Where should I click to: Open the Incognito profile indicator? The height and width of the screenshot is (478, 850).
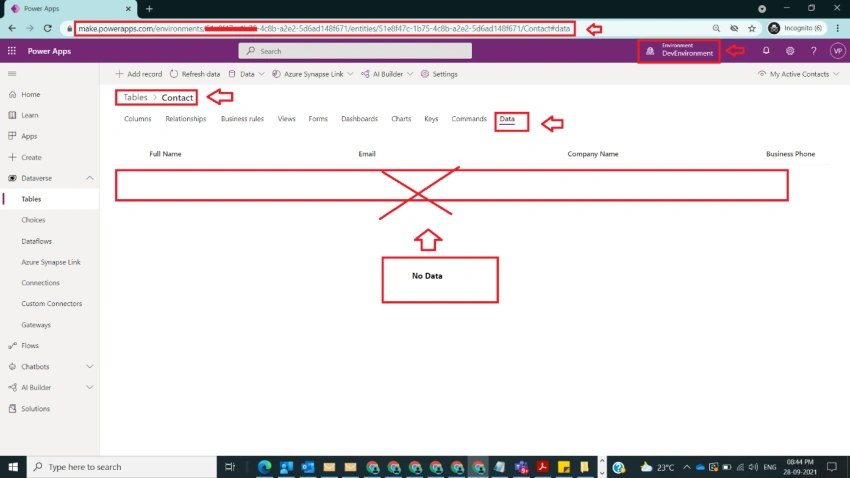click(x=795, y=28)
